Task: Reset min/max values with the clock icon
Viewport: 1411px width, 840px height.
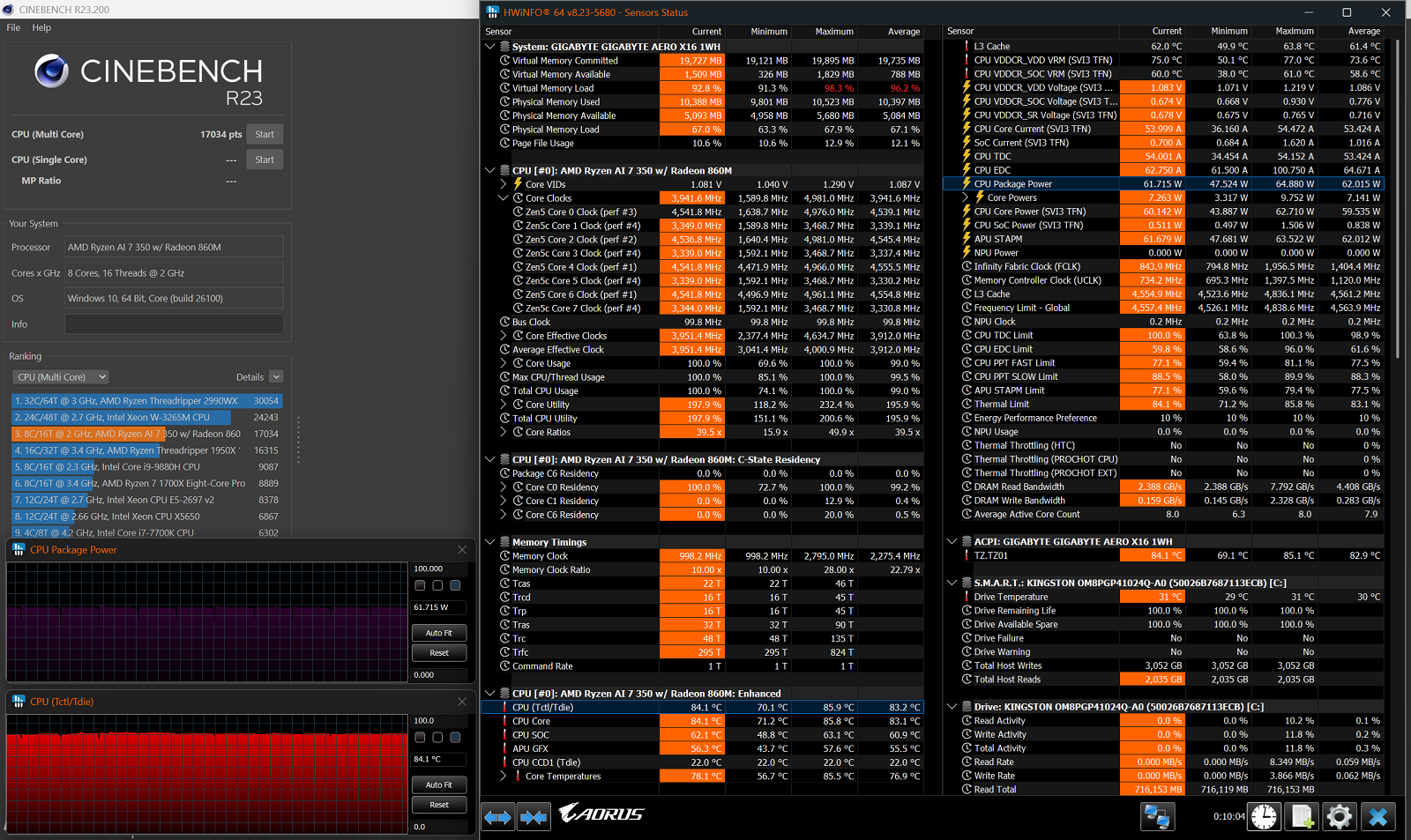Action: [1264, 817]
